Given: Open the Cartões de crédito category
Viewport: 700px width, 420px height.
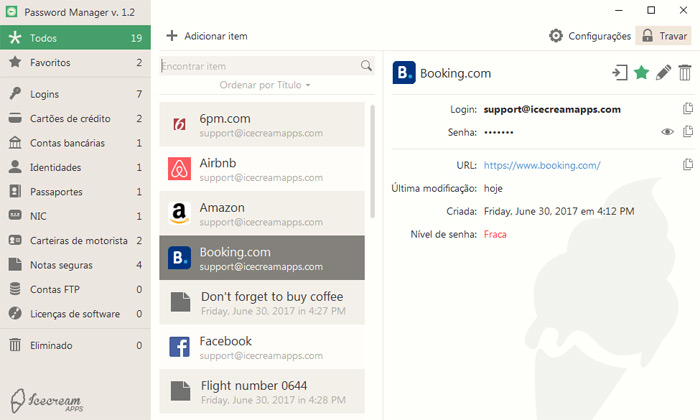Looking at the screenshot, I should 75,119.
